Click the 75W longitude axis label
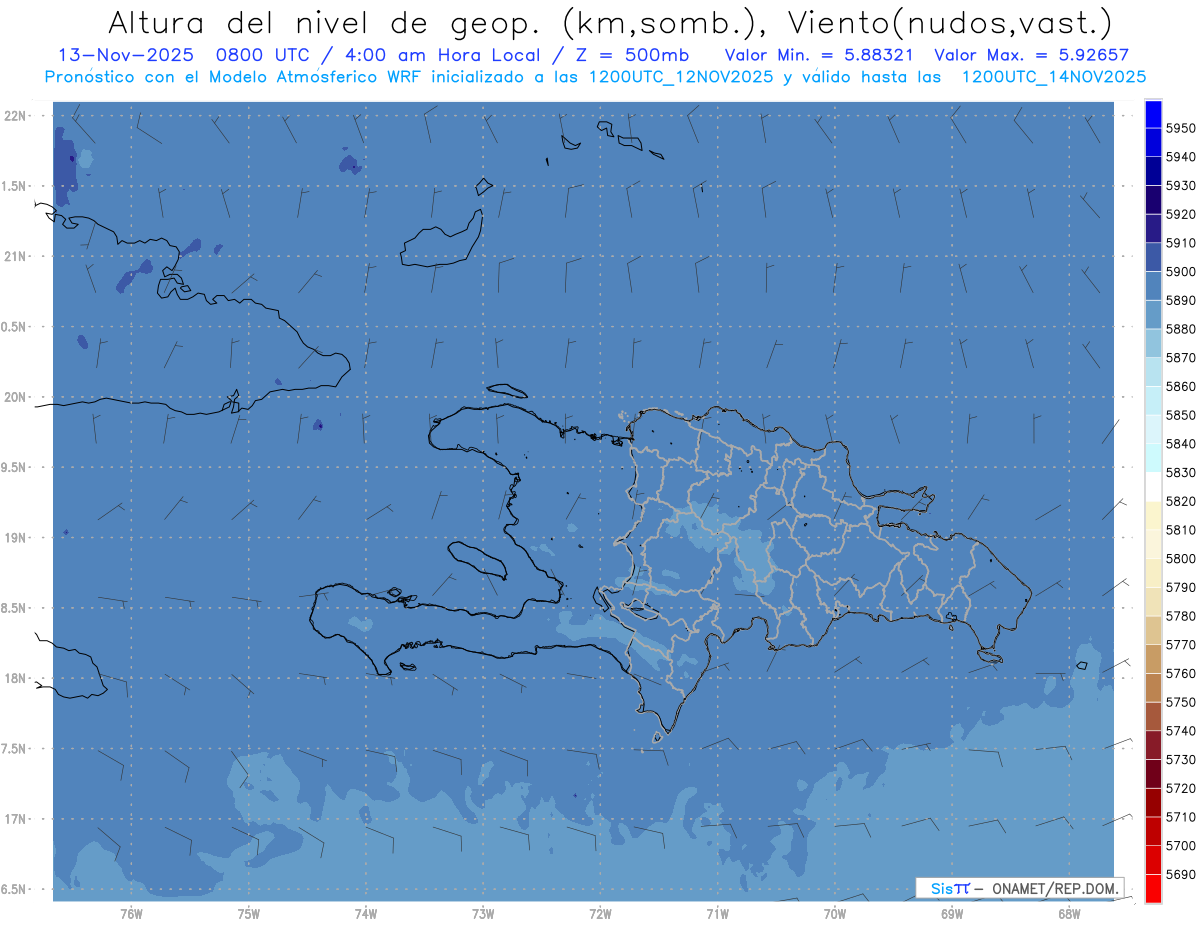The width and height of the screenshot is (1200, 927). coord(248,914)
